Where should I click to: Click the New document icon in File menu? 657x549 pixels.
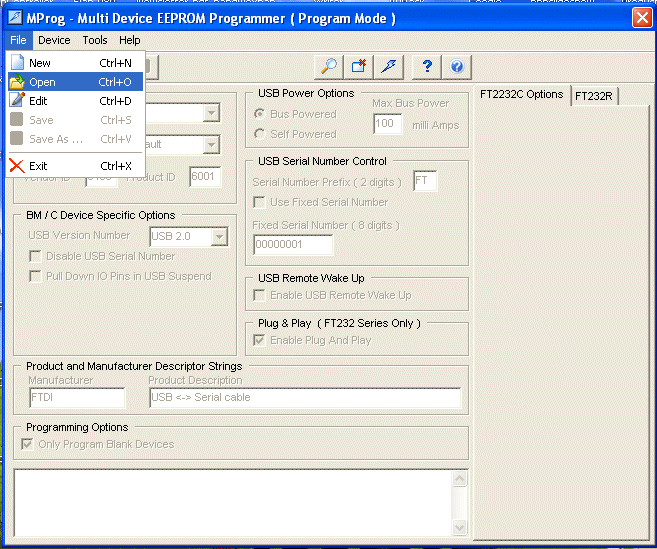click(x=17, y=62)
